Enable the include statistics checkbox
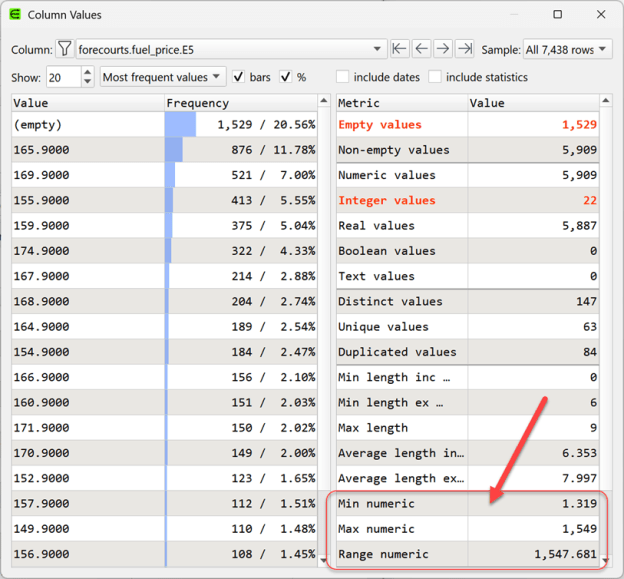 tap(435, 77)
